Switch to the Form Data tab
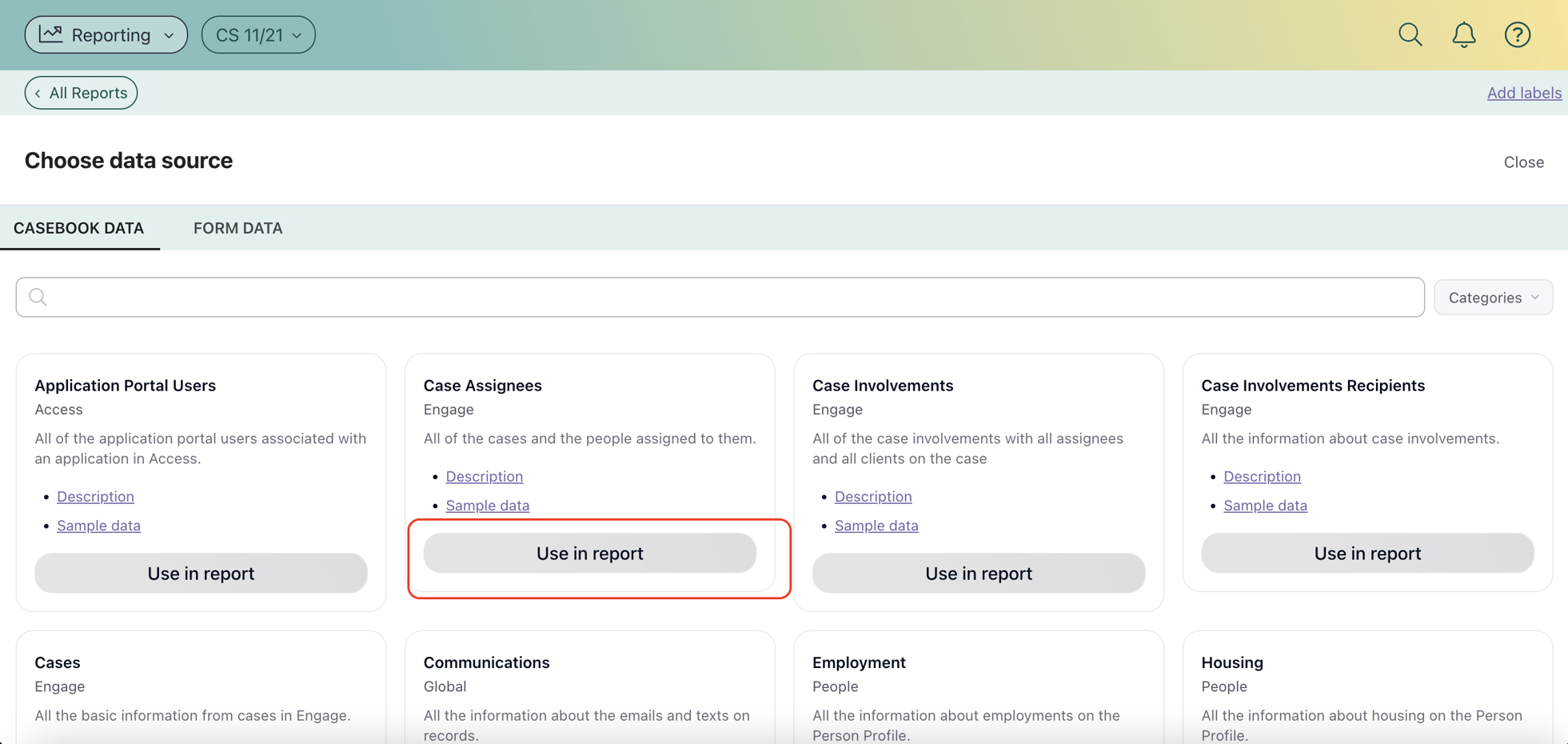This screenshot has height=744, width=1568. tap(237, 228)
